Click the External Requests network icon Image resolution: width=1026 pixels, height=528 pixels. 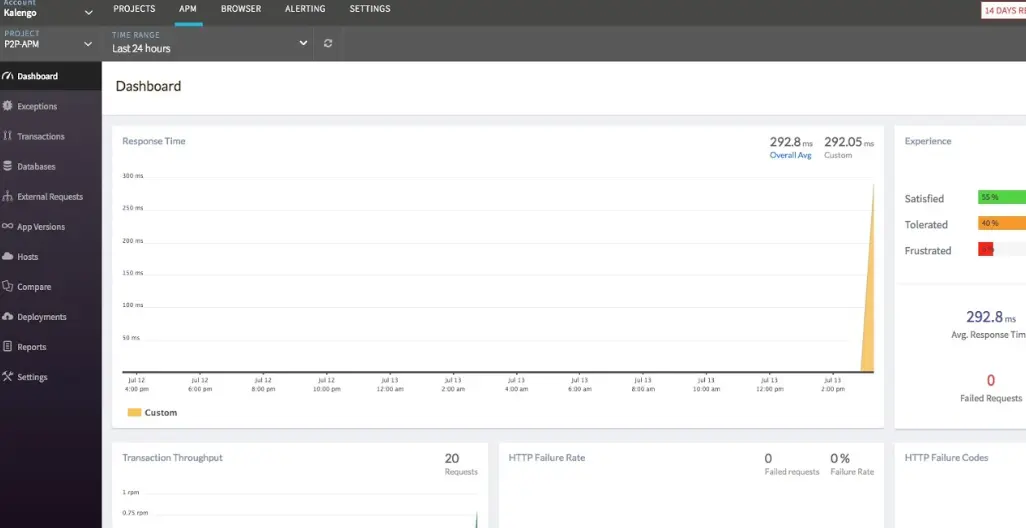tap(8, 196)
